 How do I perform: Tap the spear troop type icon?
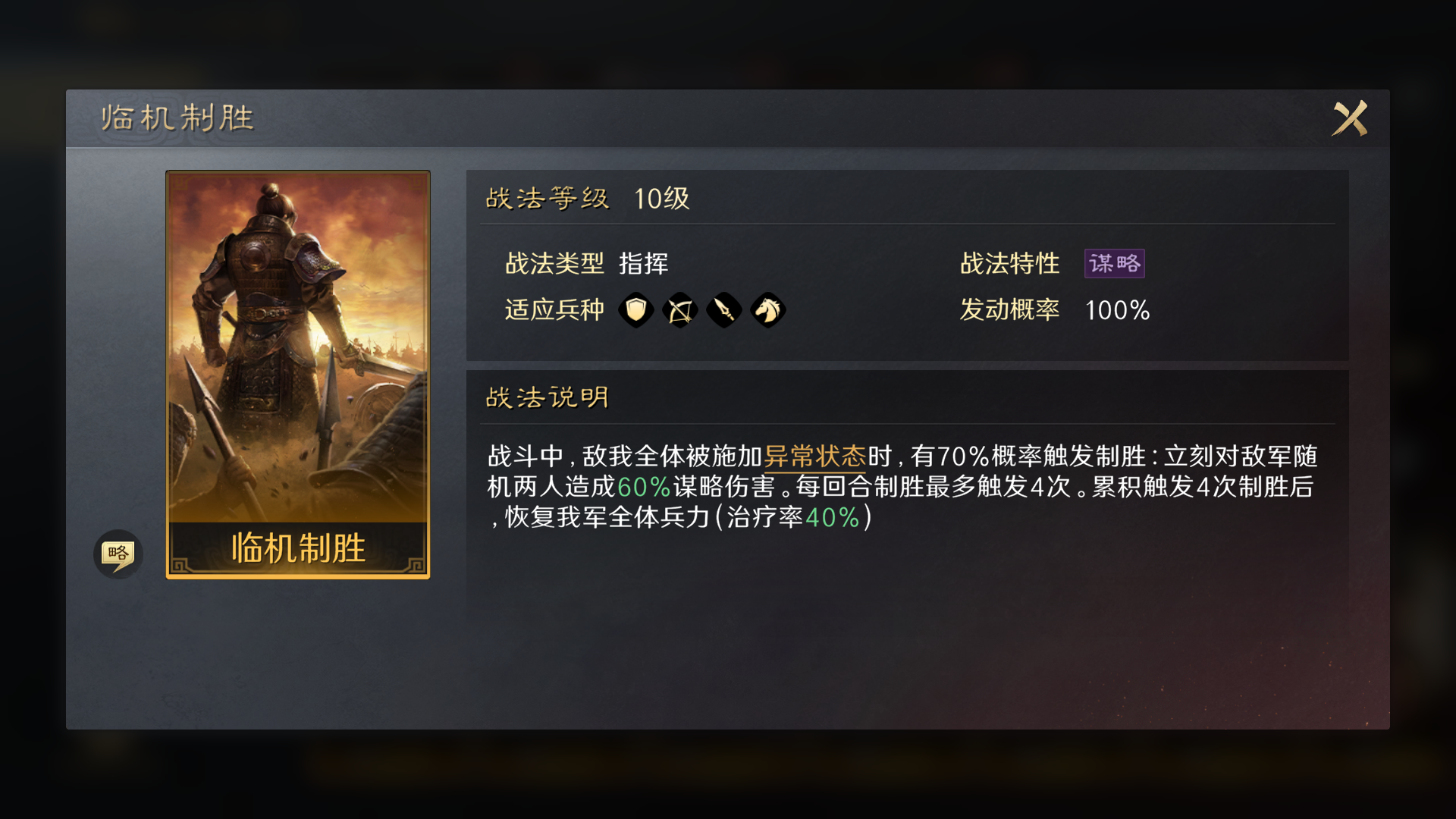(724, 309)
